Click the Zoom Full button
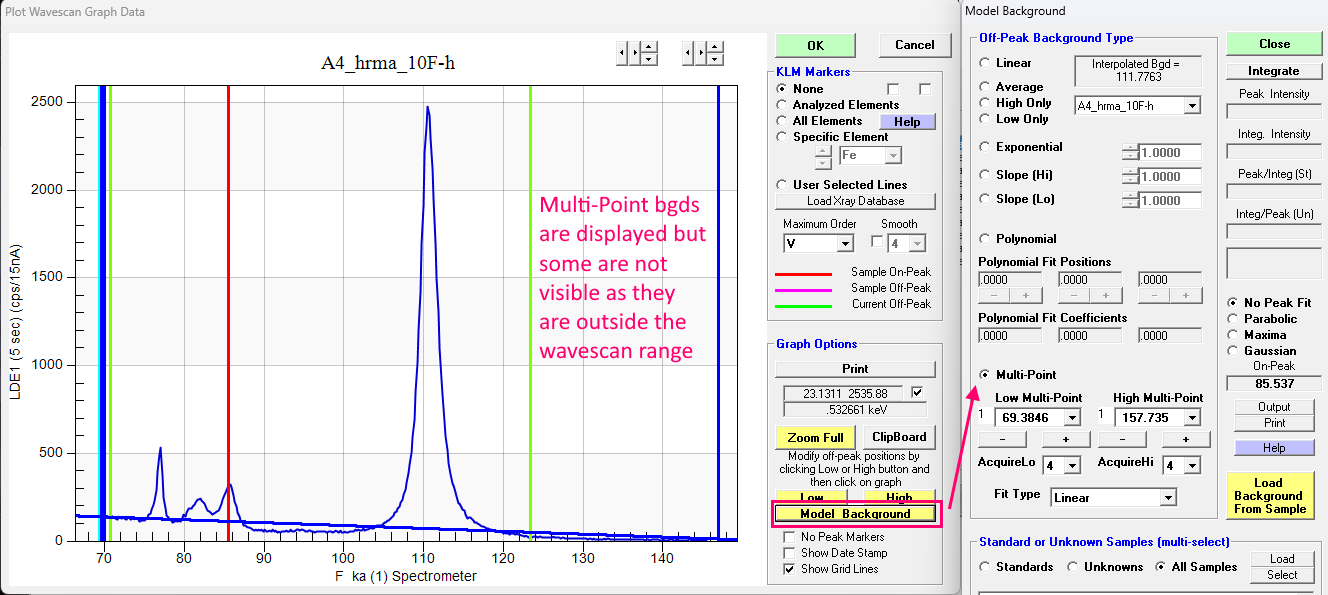The width and height of the screenshot is (1328, 595). [x=815, y=437]
